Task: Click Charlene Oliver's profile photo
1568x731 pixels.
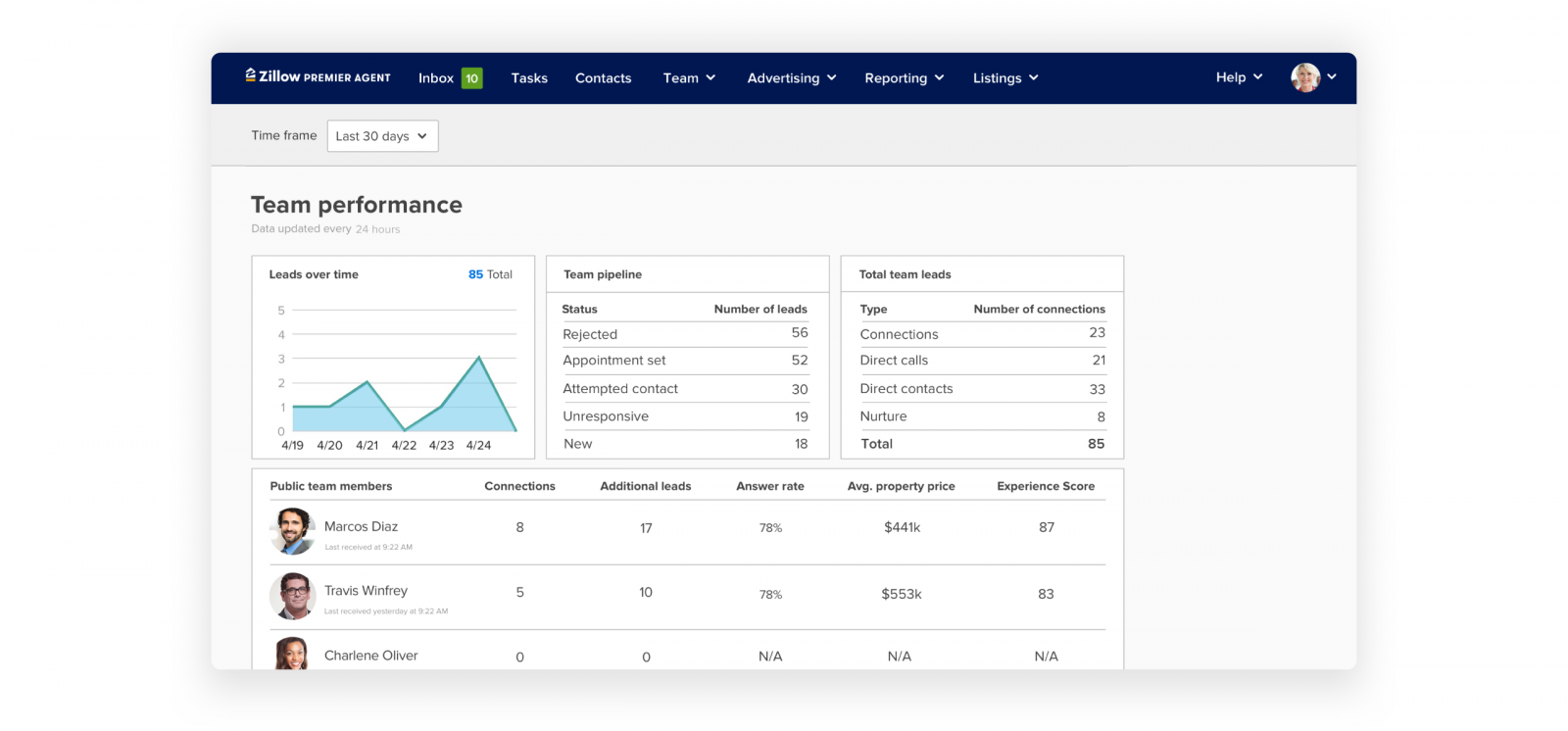Action: tap(292, 655)
